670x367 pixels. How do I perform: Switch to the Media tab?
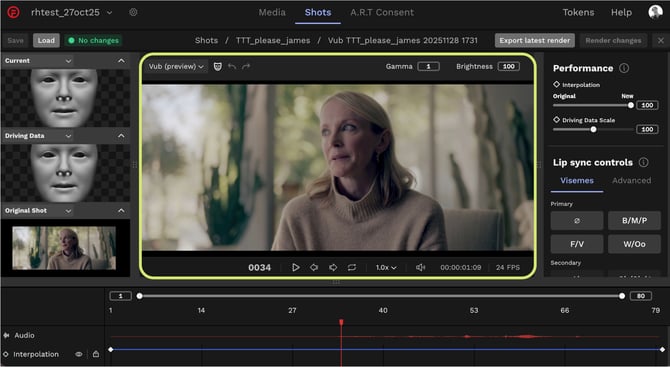click(272, 12)
